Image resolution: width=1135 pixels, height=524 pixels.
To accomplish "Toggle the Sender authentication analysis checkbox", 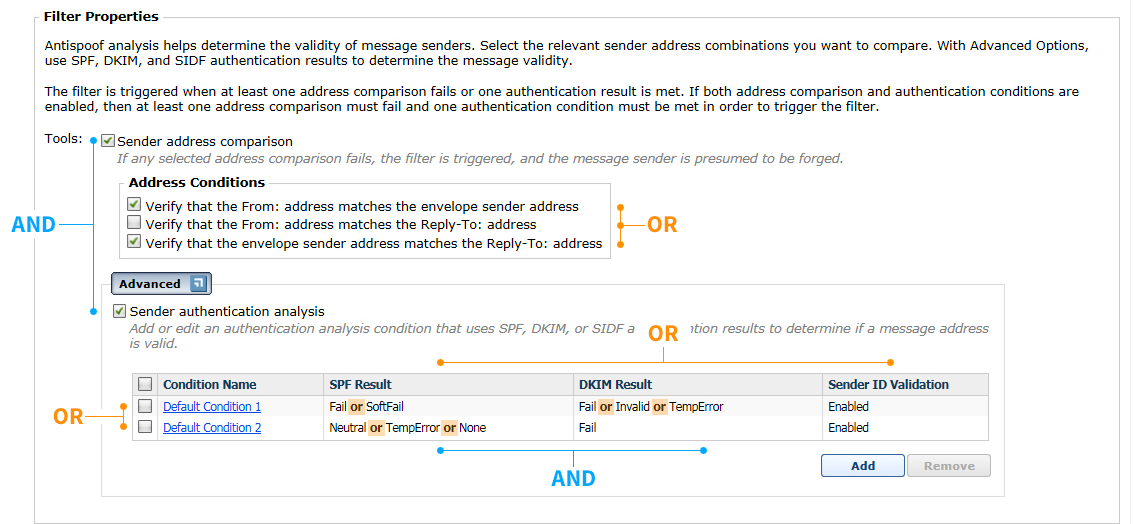I will (120, 311).
